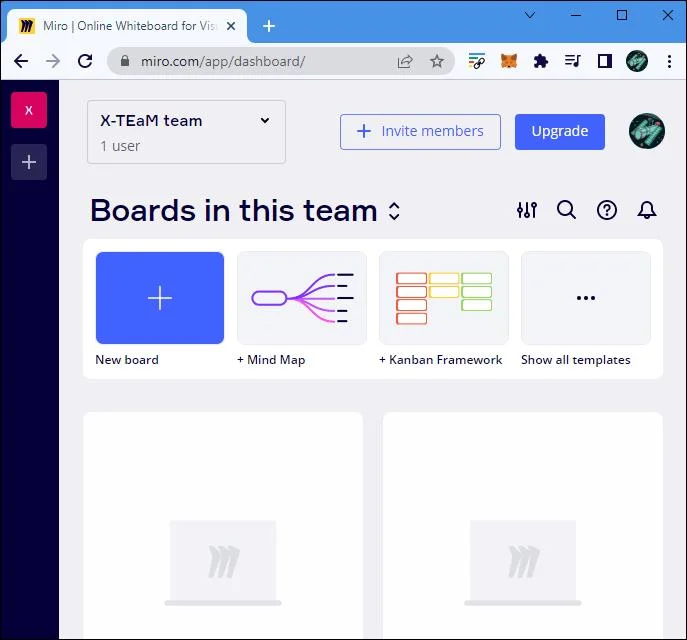Open the media control icon
This screenshot has width=687, height=640.
573,61
